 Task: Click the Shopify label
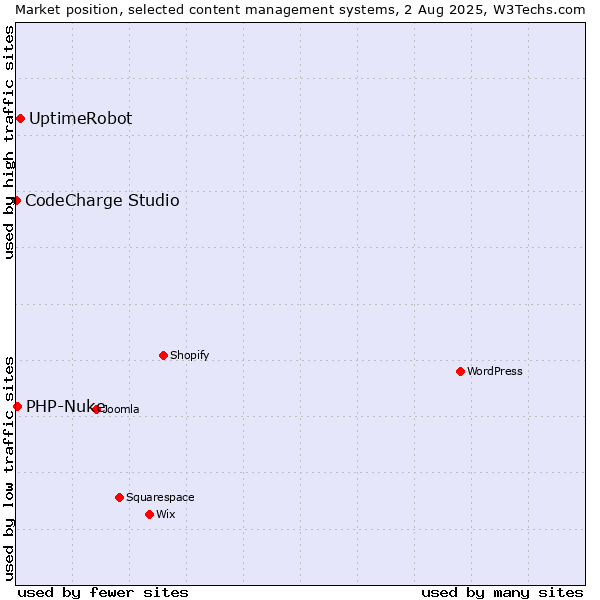point(189,355)
